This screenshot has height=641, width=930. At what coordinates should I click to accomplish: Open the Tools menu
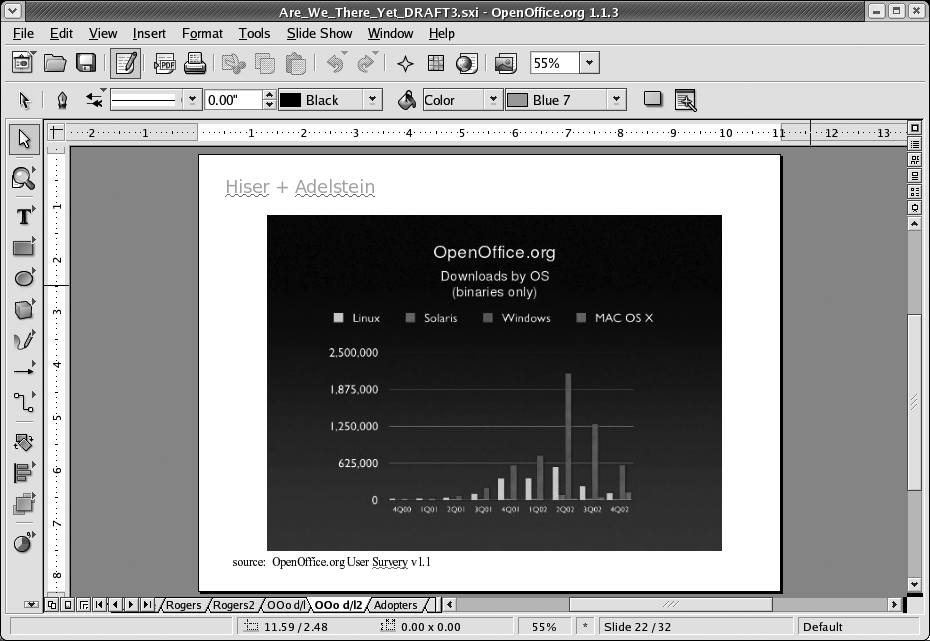(x=254, y=33)
